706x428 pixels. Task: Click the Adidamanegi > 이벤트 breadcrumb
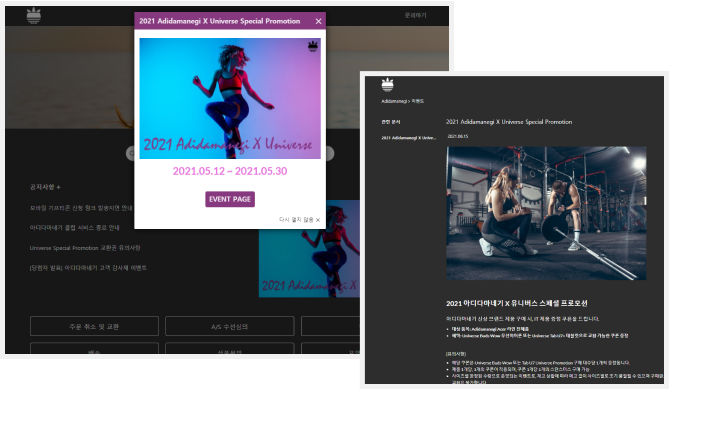(403, 101)
